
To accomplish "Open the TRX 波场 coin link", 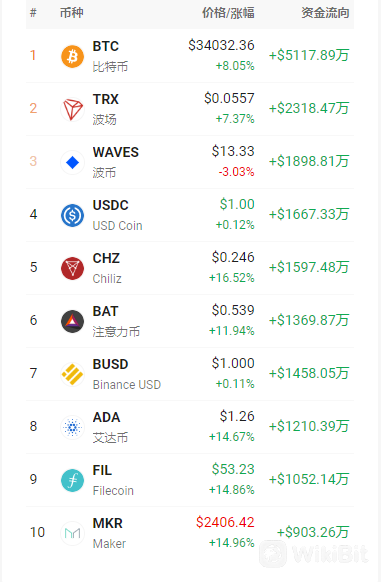I will tap(106, 109).
